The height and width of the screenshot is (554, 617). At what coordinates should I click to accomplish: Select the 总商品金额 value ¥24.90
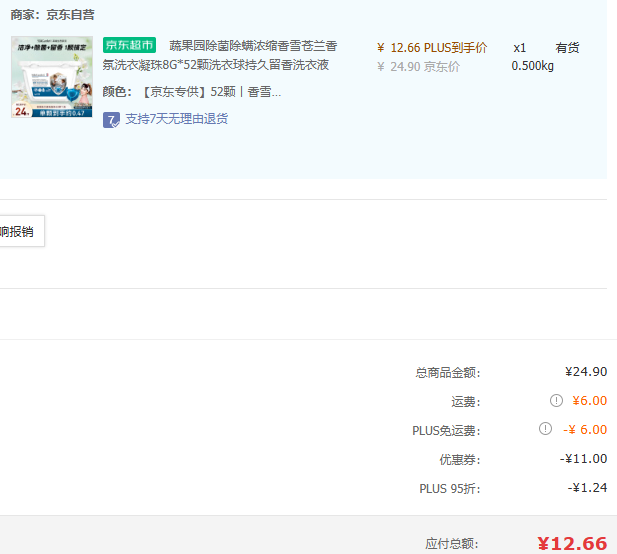tap(586, 372)
